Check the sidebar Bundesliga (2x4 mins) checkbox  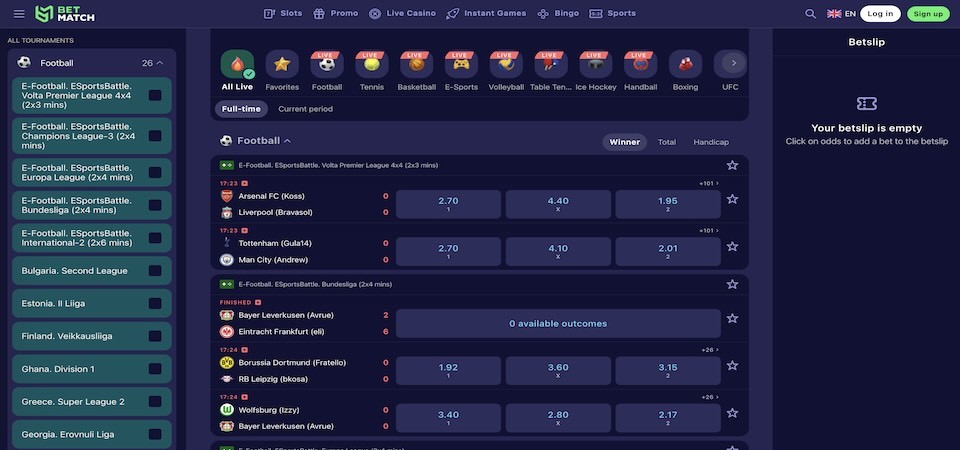[155, 205]
